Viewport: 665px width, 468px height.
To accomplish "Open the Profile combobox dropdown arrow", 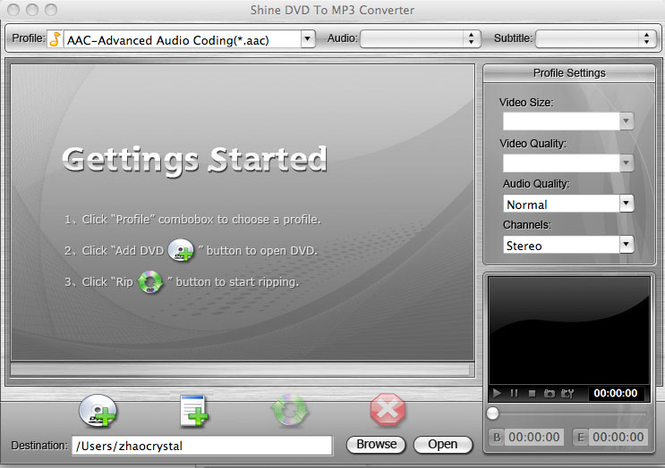I will tap(308, 39).
